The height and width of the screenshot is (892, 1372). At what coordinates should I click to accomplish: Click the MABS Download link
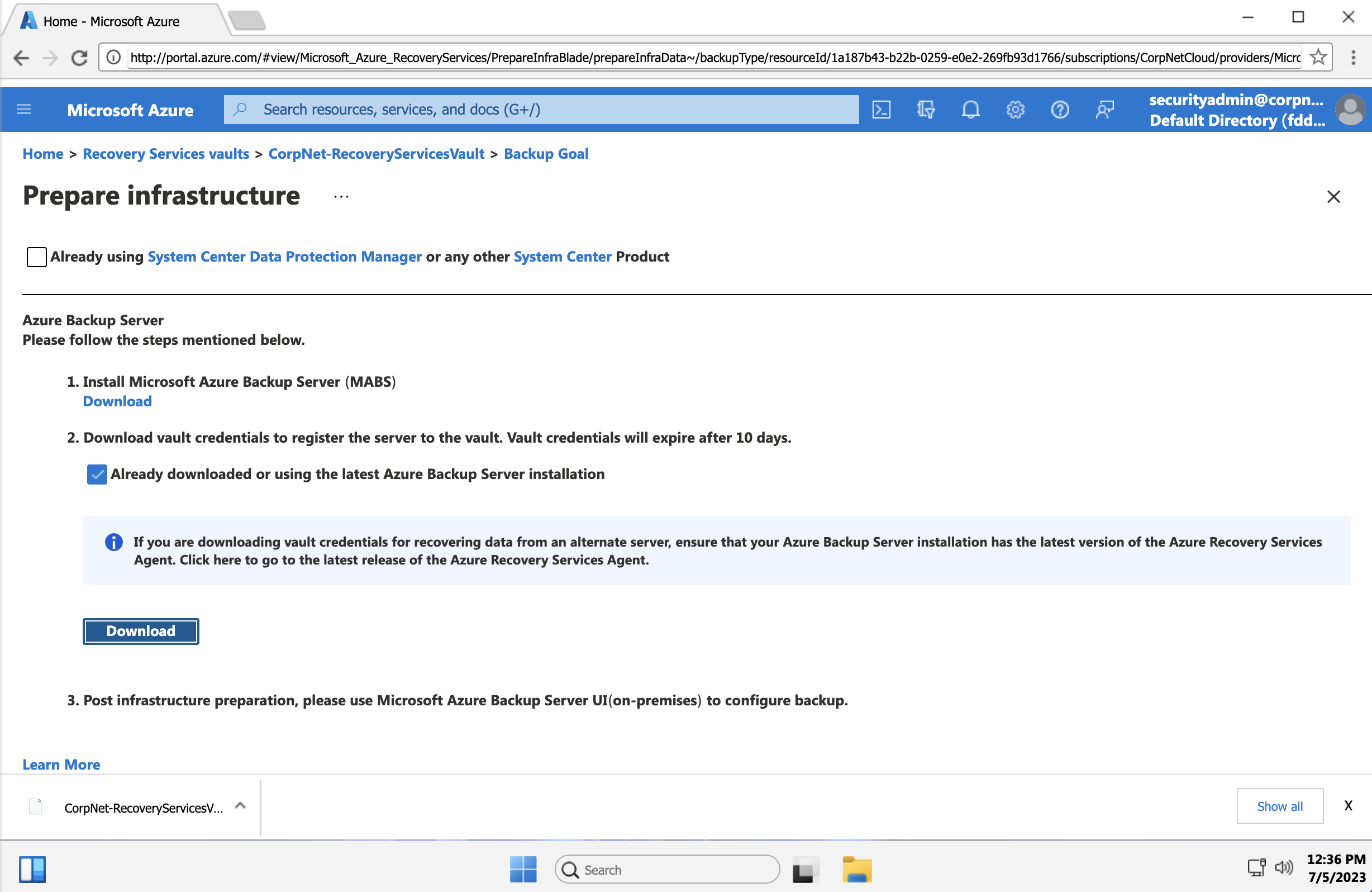click(x=118, y=401)
